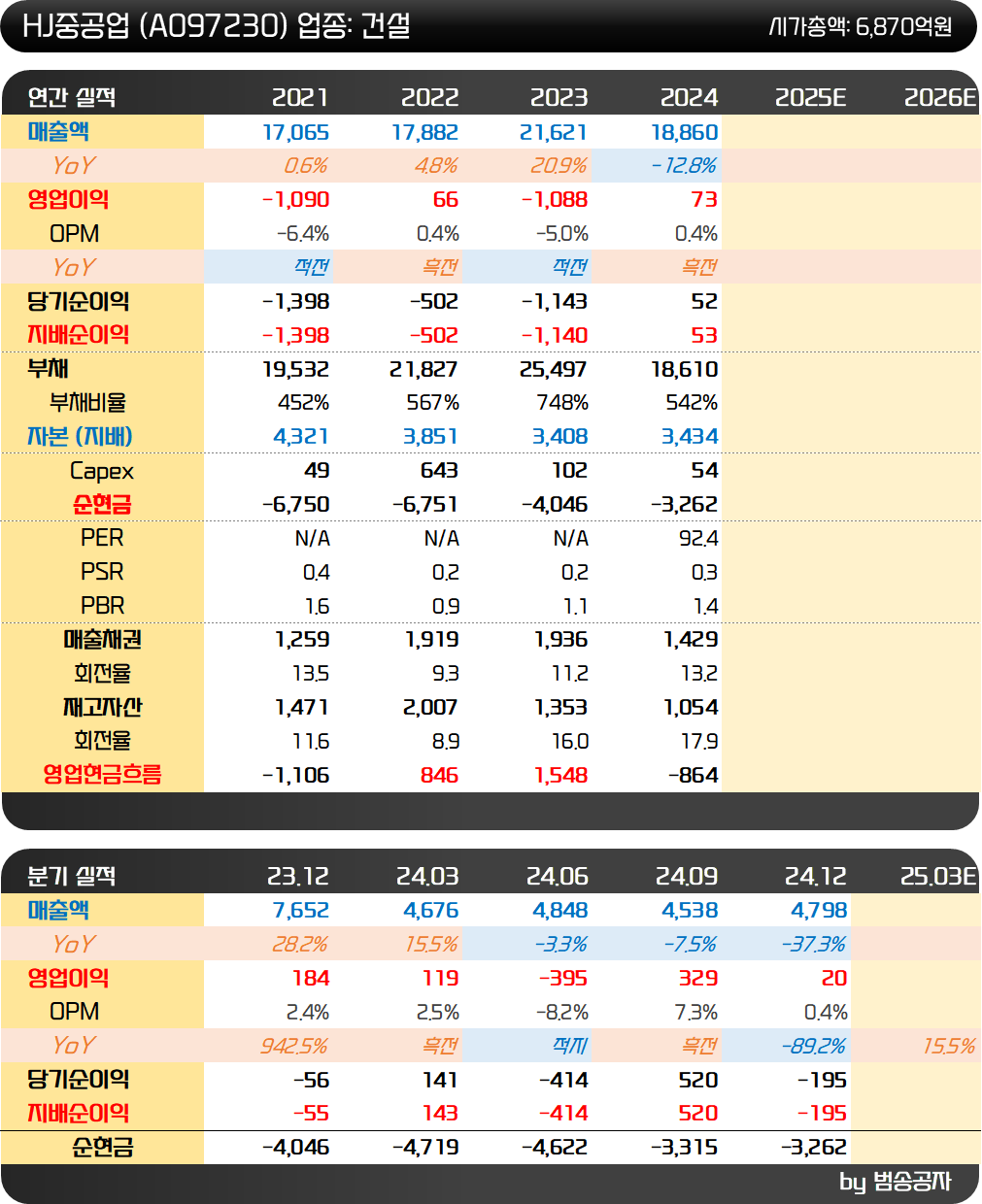Click the 25.03E 15.5% YoY cell
Image resolution: width=982 pixels, height=1204 pixels.
coord(949,1046)
